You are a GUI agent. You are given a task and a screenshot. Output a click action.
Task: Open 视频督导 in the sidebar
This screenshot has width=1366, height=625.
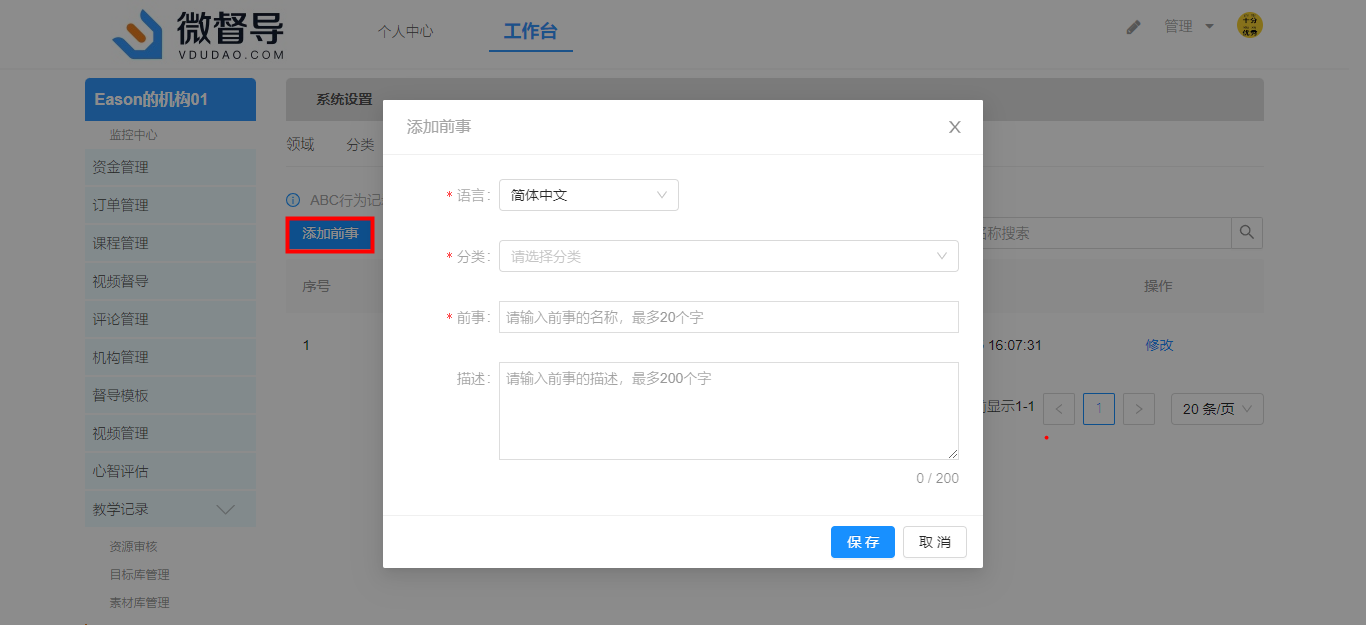coord(170,281)
